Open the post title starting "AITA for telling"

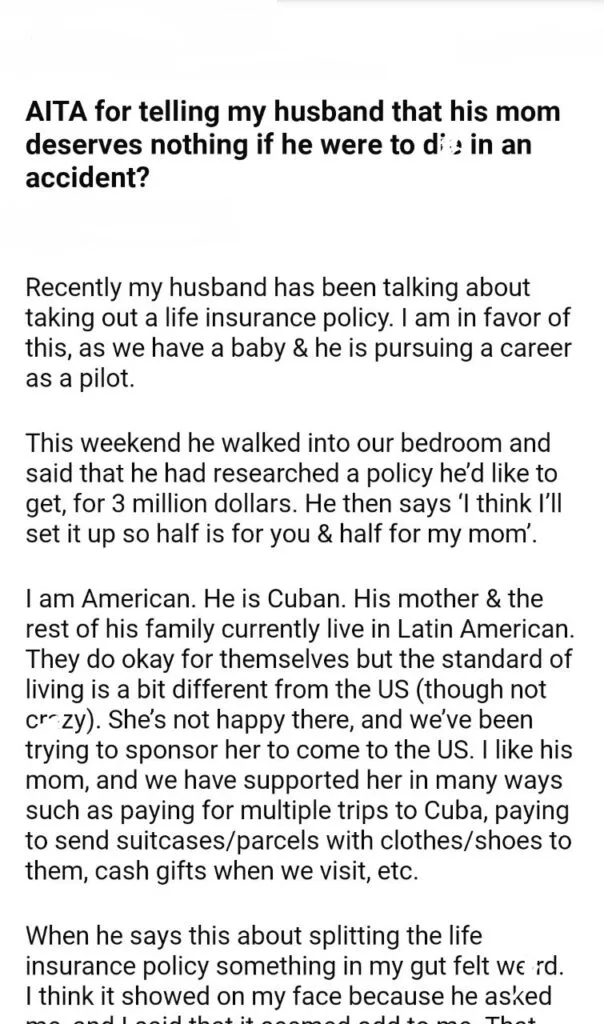tap(293, 144)
